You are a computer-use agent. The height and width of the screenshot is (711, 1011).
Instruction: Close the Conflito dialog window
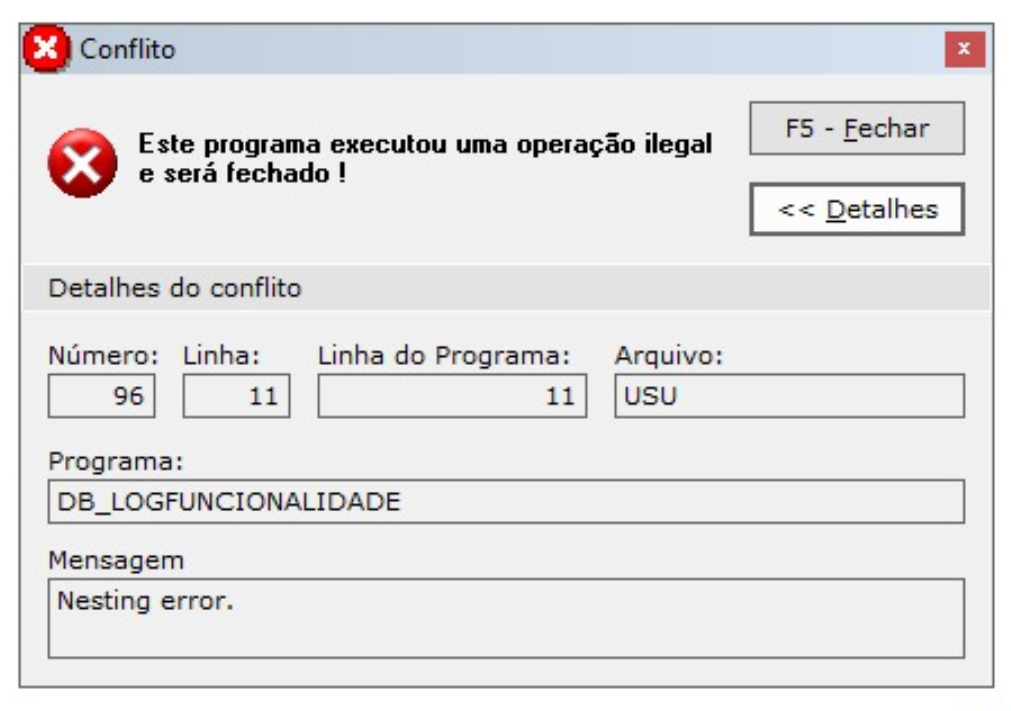click(964, 49)
